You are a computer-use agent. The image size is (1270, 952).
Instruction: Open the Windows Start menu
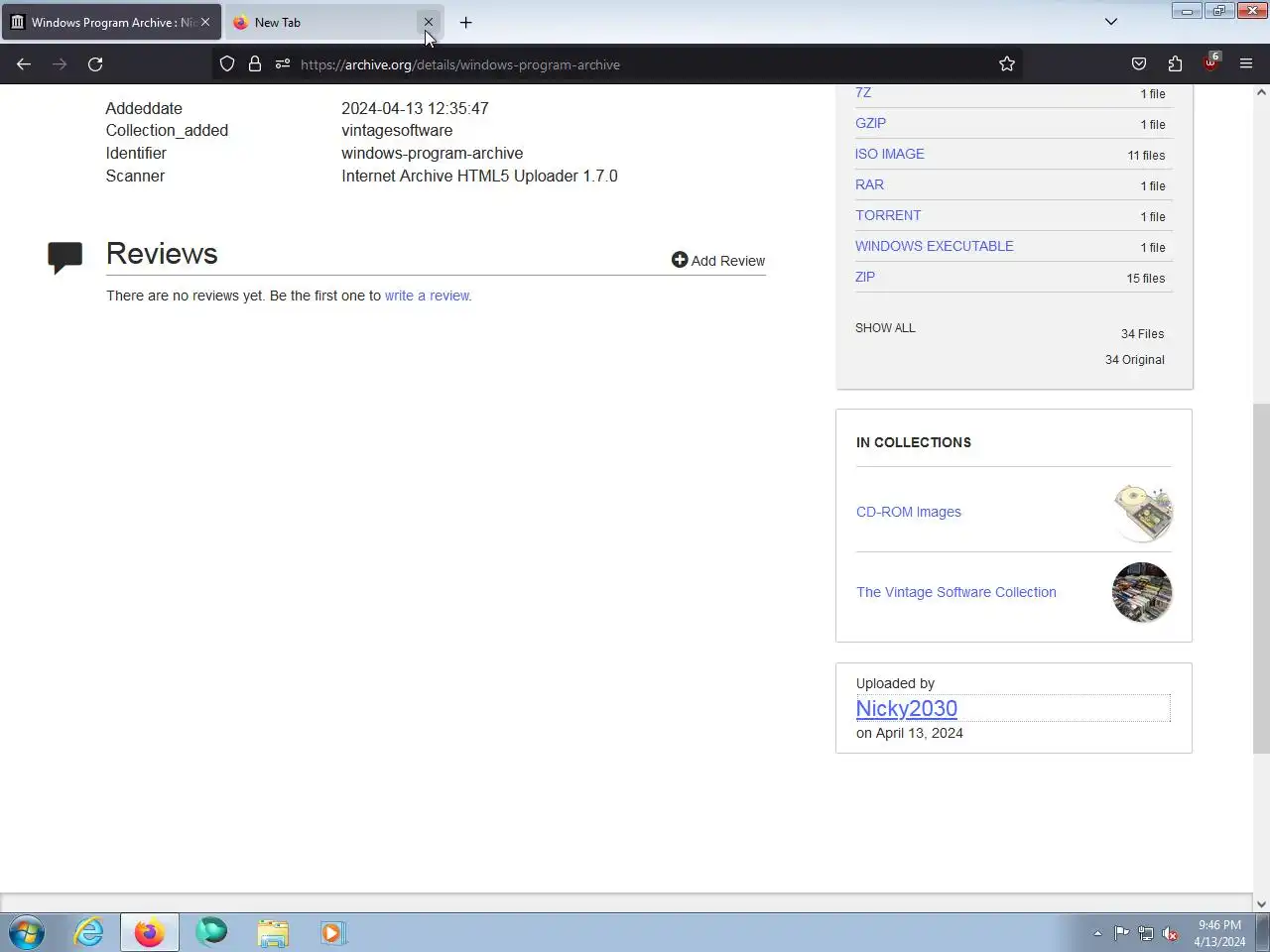[27, 933]
